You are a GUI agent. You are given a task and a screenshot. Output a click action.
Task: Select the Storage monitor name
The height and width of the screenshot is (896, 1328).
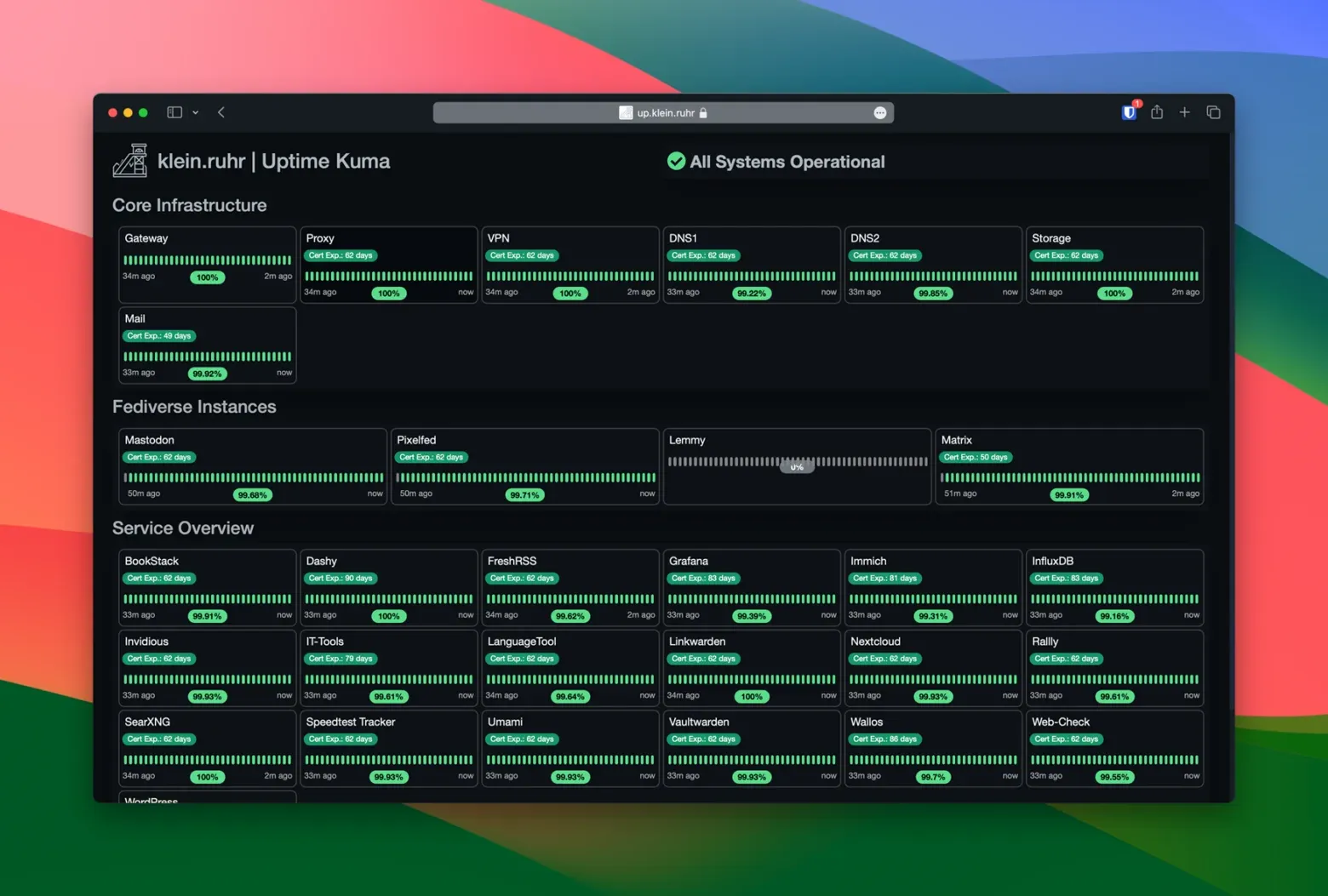click(x=1051, y=238)
